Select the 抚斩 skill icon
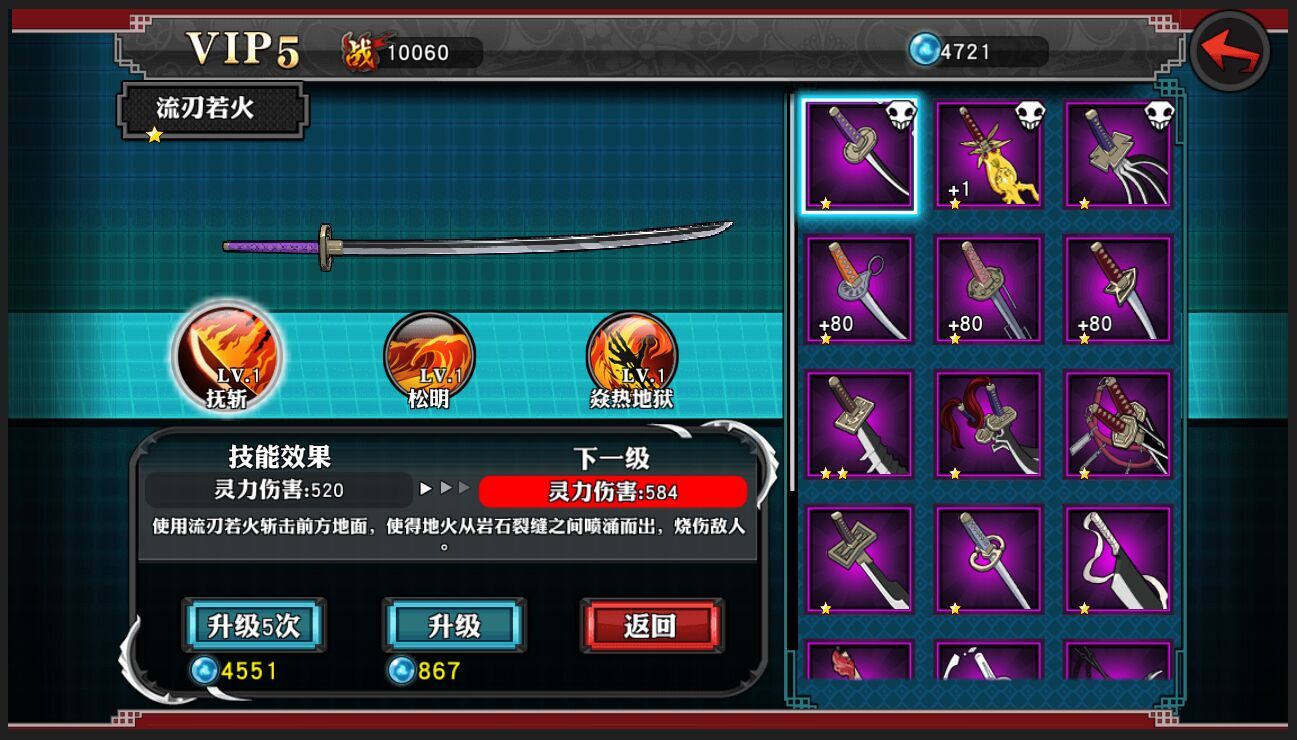The height and width of the screenshot is (740, 1297). point(227,355)
